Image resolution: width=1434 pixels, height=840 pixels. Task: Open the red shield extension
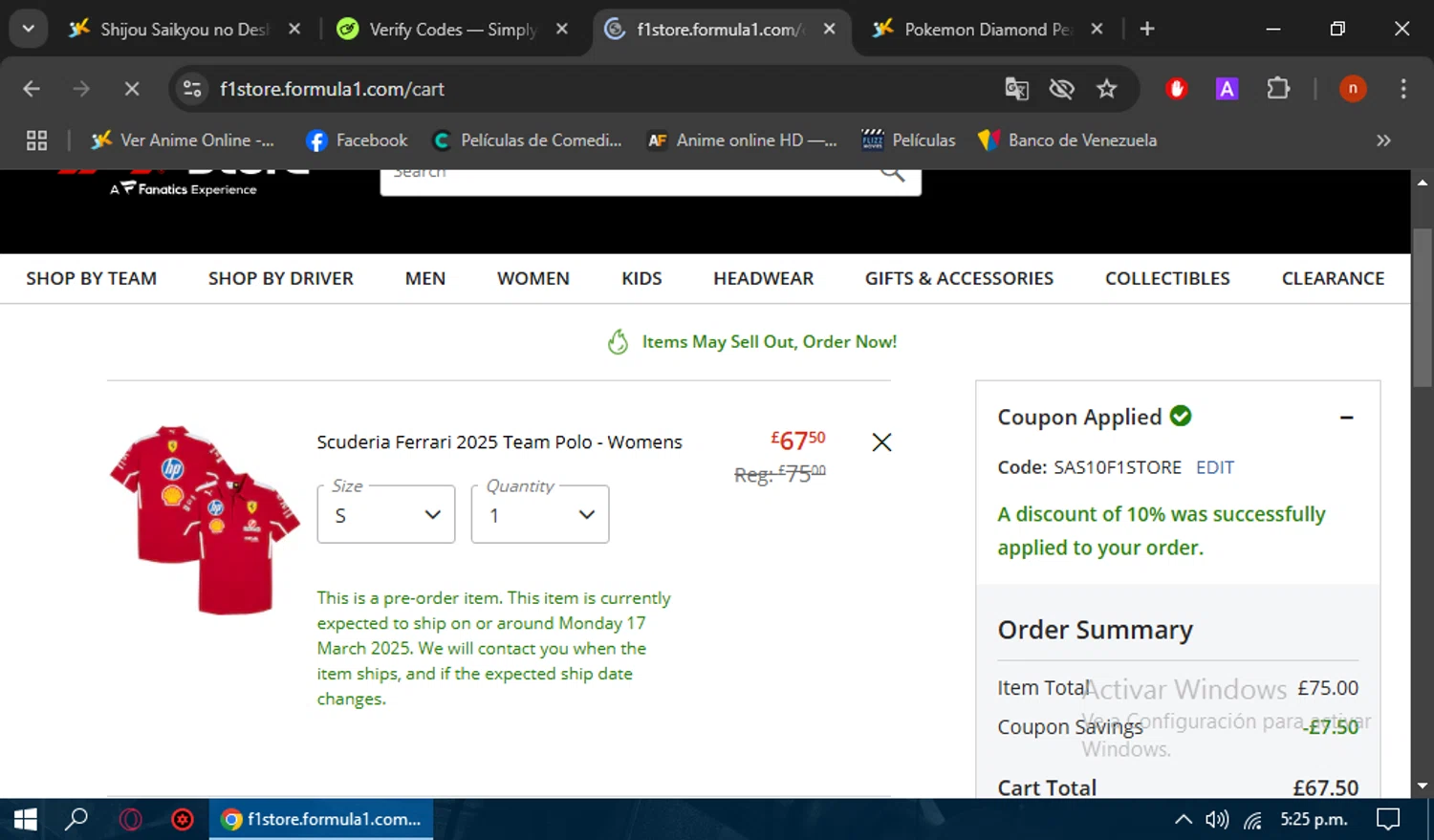click(x=1177, y=89)
